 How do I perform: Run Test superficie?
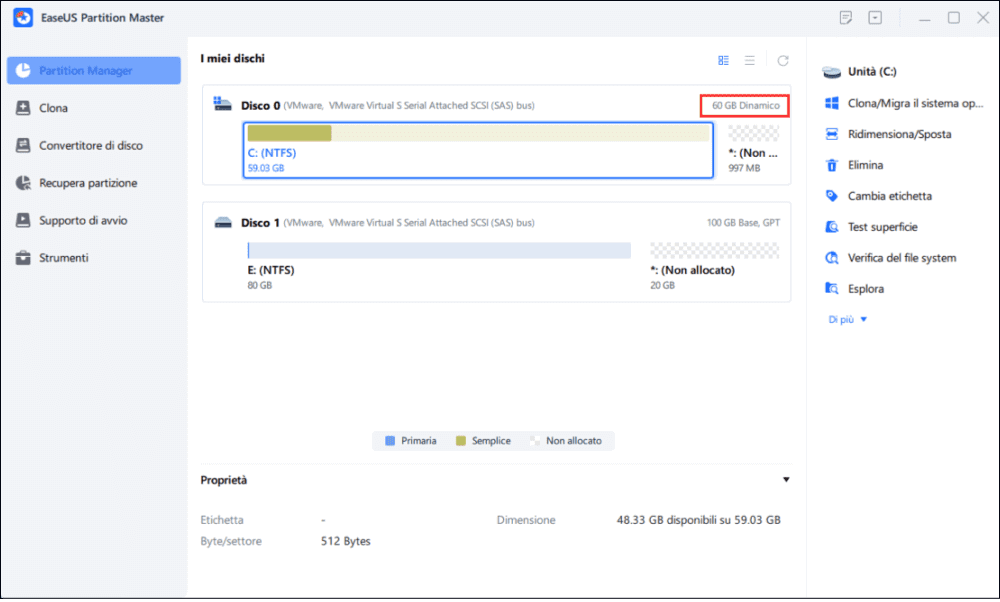click(883, 227)
